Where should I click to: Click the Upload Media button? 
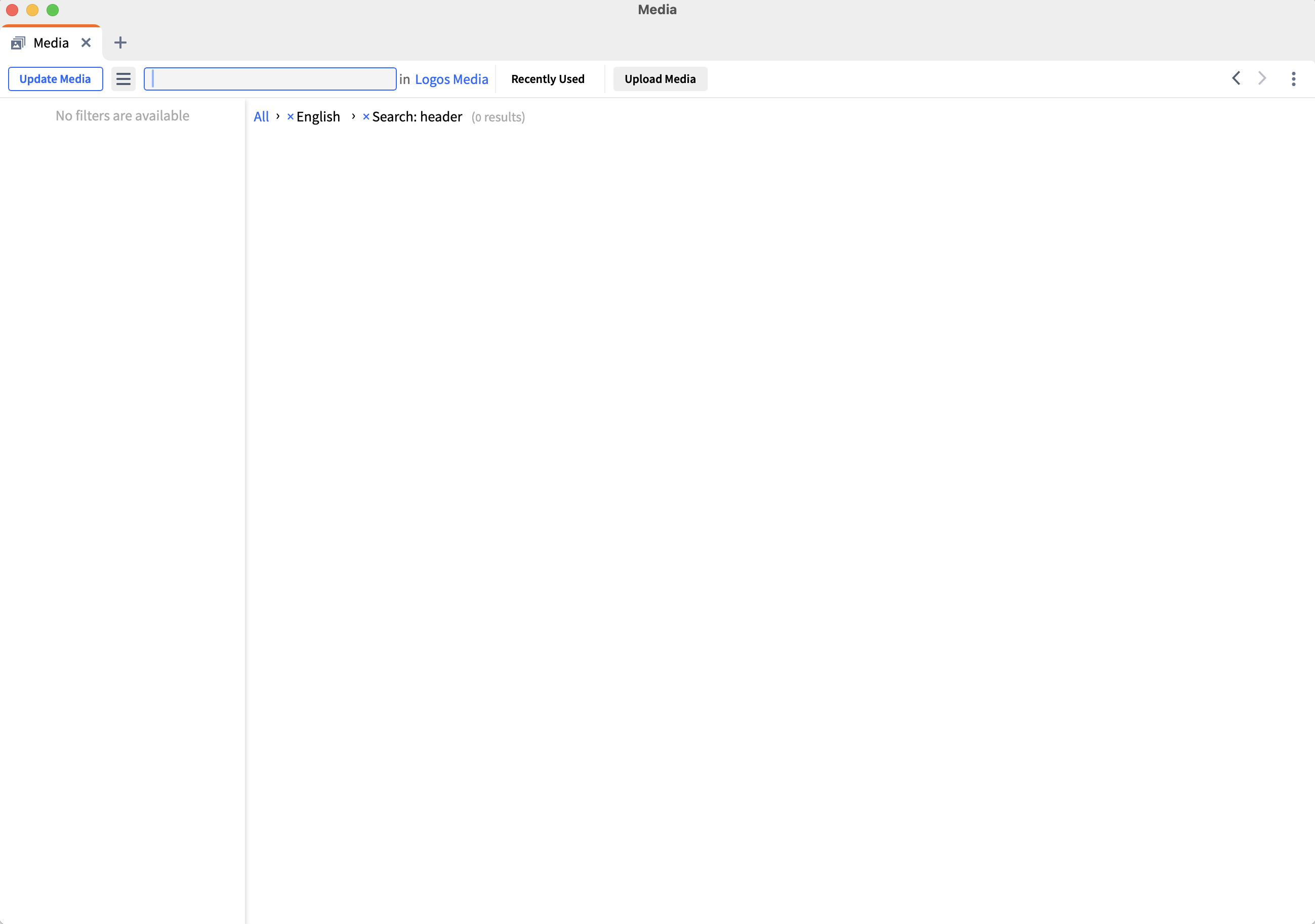click(660, 79)
